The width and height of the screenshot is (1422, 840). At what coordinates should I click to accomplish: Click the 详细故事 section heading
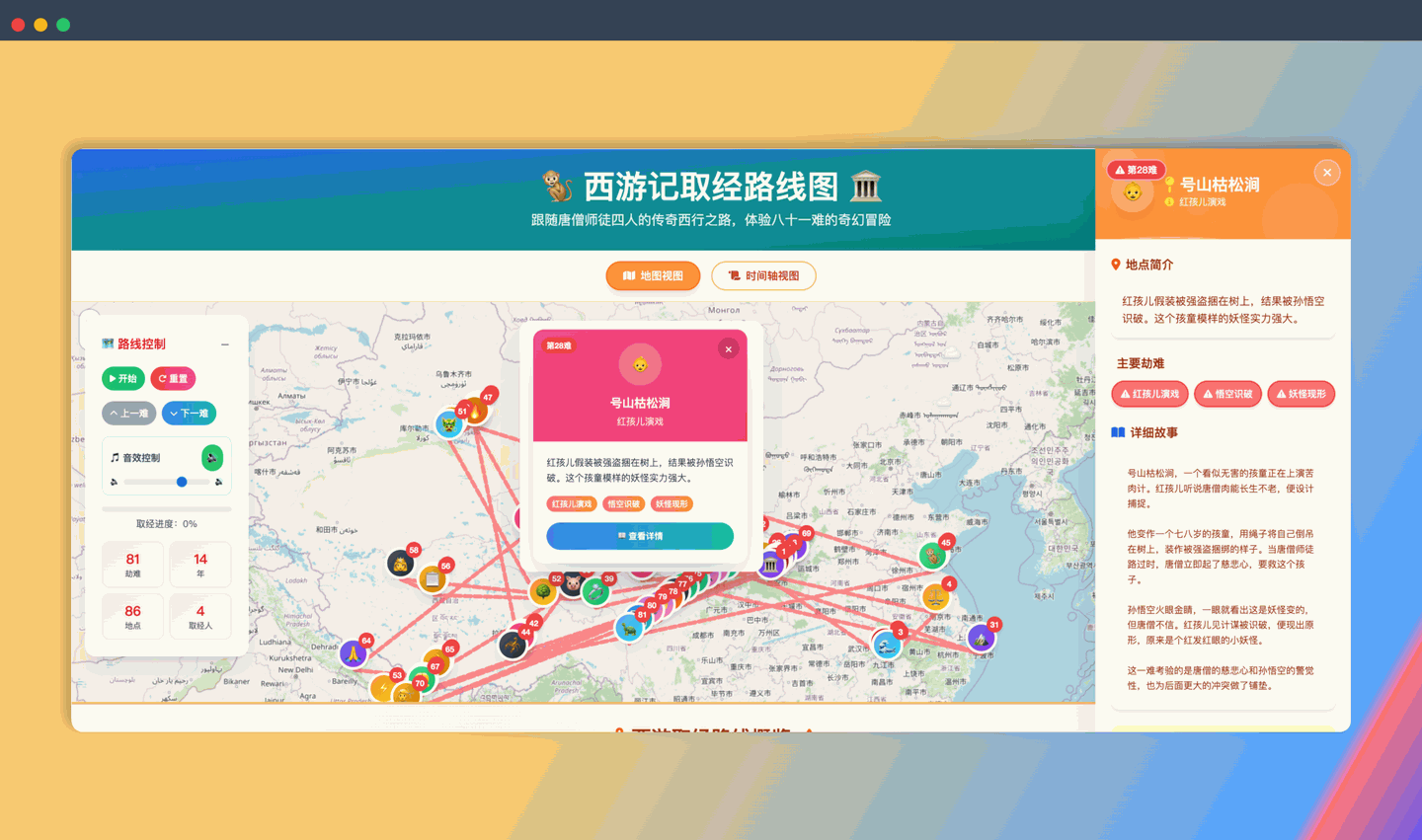[x=1145, y=432]
